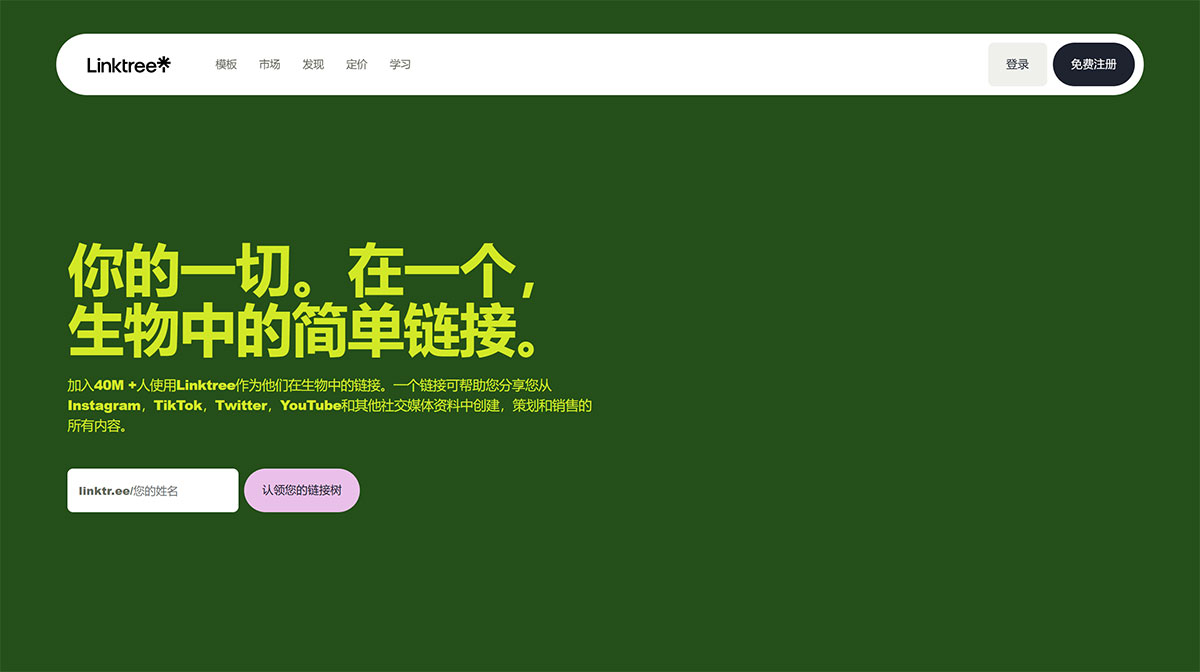Open the 发现 navigation item
This screenshot has width=1200, height=672.
coord(312,64)
